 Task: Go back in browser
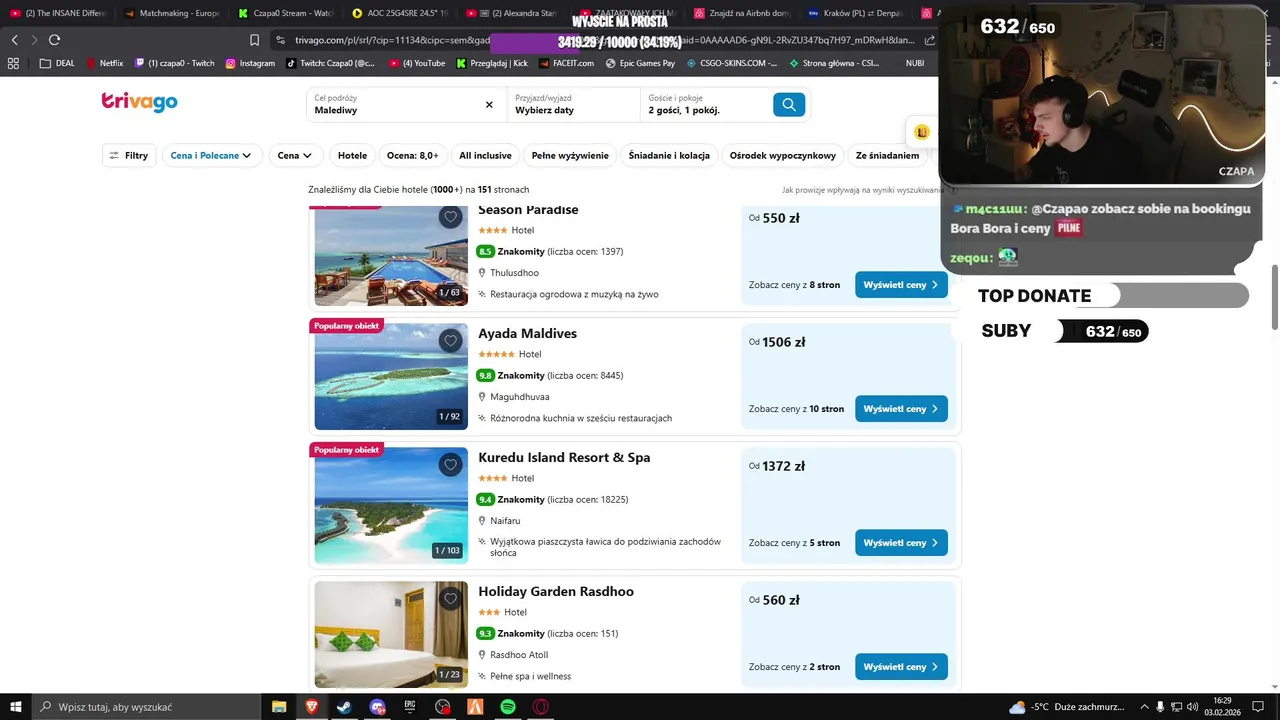pos(14,40)
